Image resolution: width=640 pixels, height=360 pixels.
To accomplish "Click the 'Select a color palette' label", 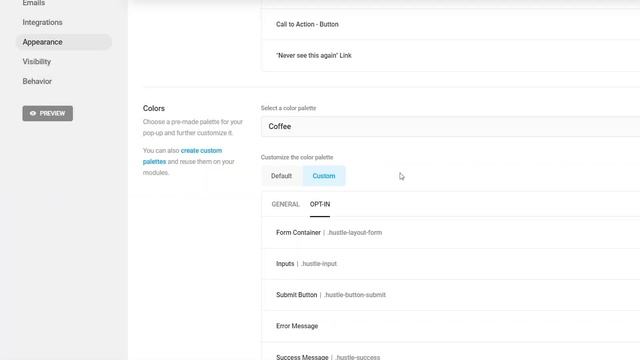I will [289, 108].
